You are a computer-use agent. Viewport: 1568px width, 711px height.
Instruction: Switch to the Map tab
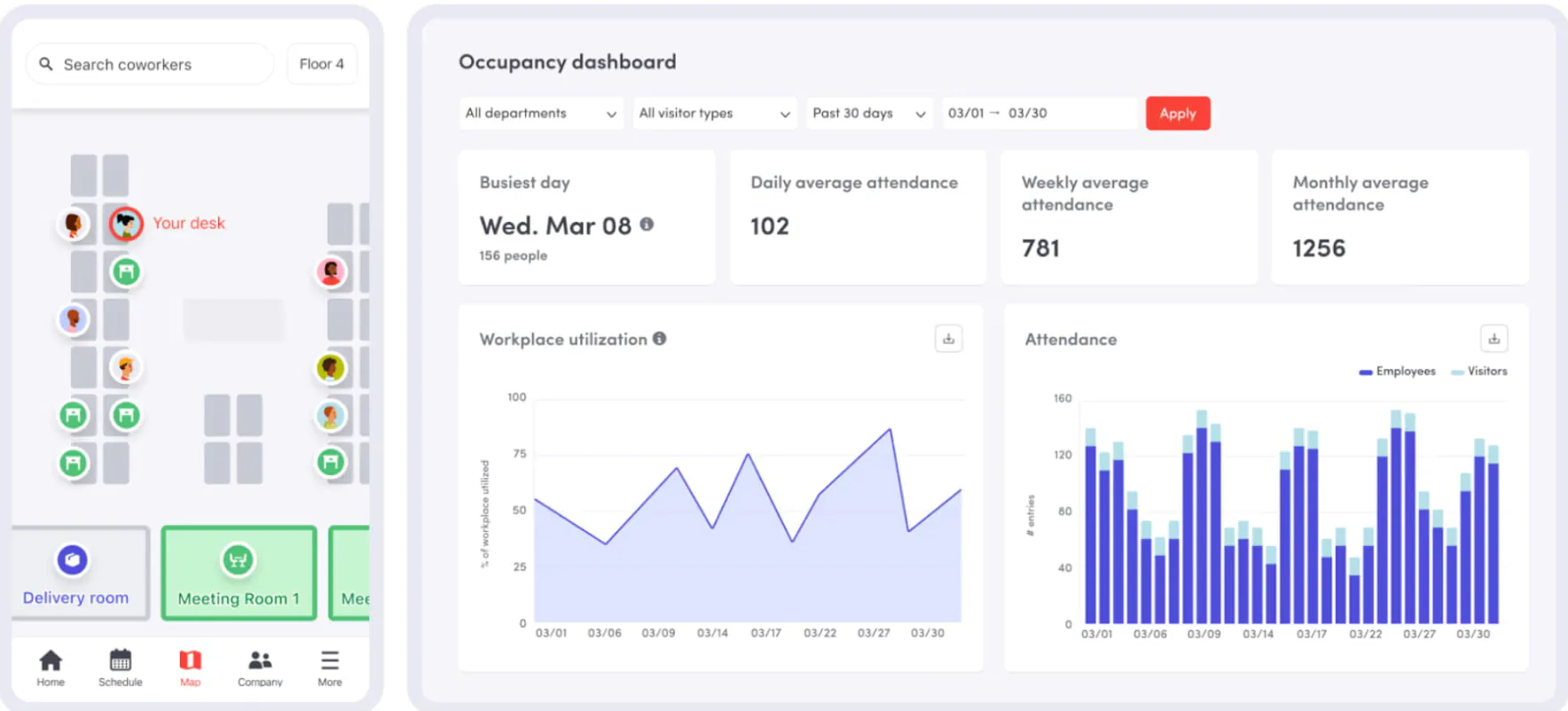click(191, 668)
